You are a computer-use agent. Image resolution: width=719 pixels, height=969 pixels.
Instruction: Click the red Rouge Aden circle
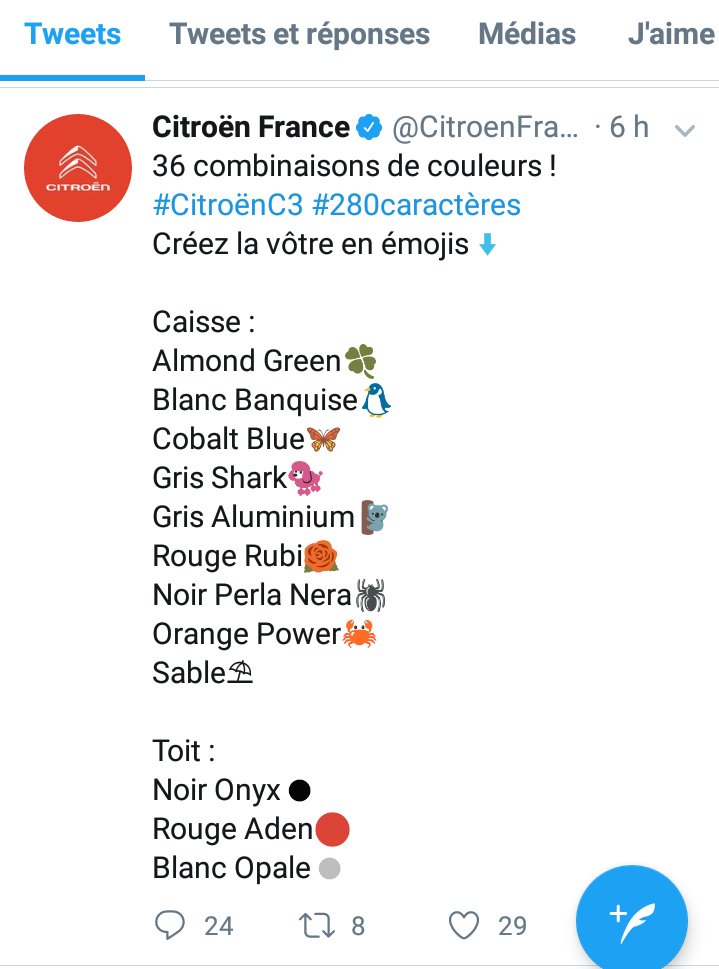[x=333, y=829]
